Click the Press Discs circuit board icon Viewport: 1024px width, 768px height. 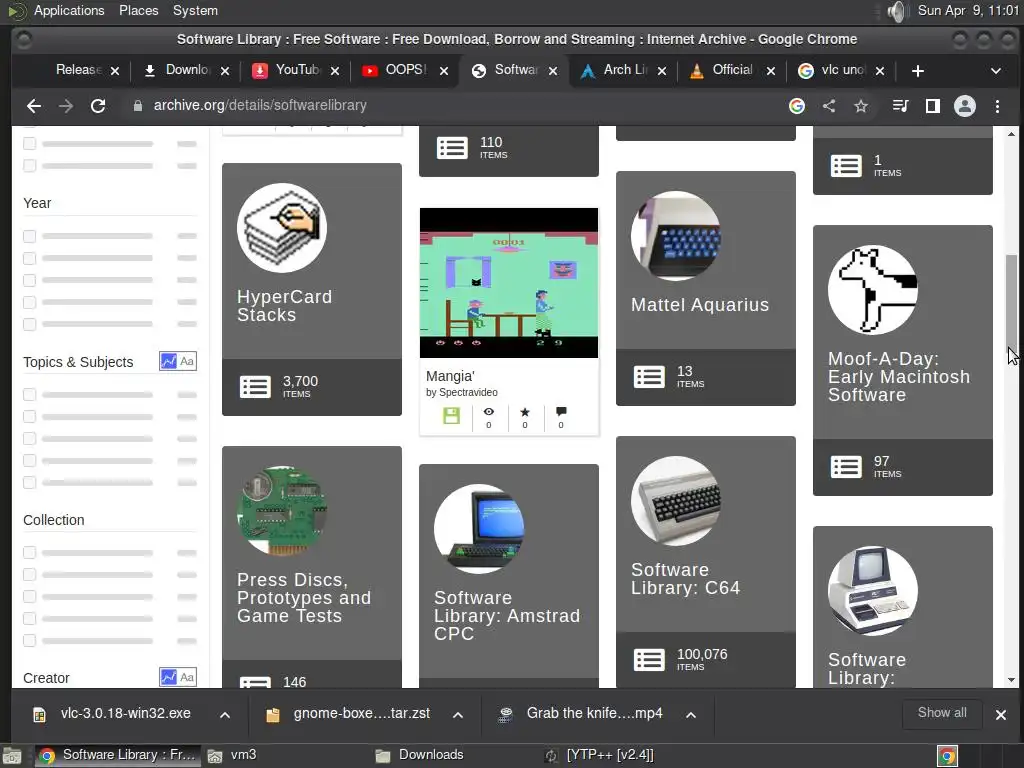click(x=282, y=511)
